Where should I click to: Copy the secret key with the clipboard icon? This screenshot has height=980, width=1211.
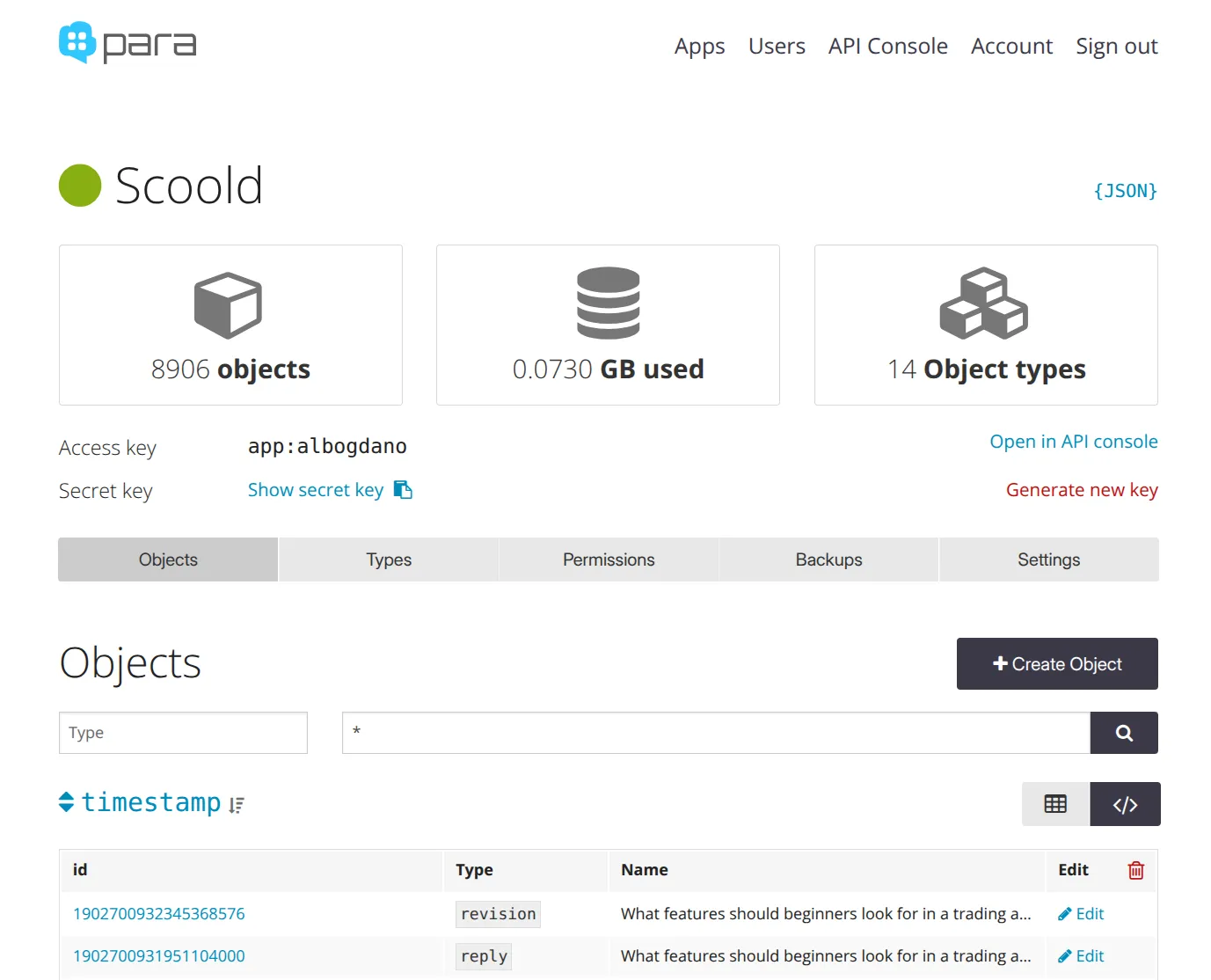tap(403, 489)
